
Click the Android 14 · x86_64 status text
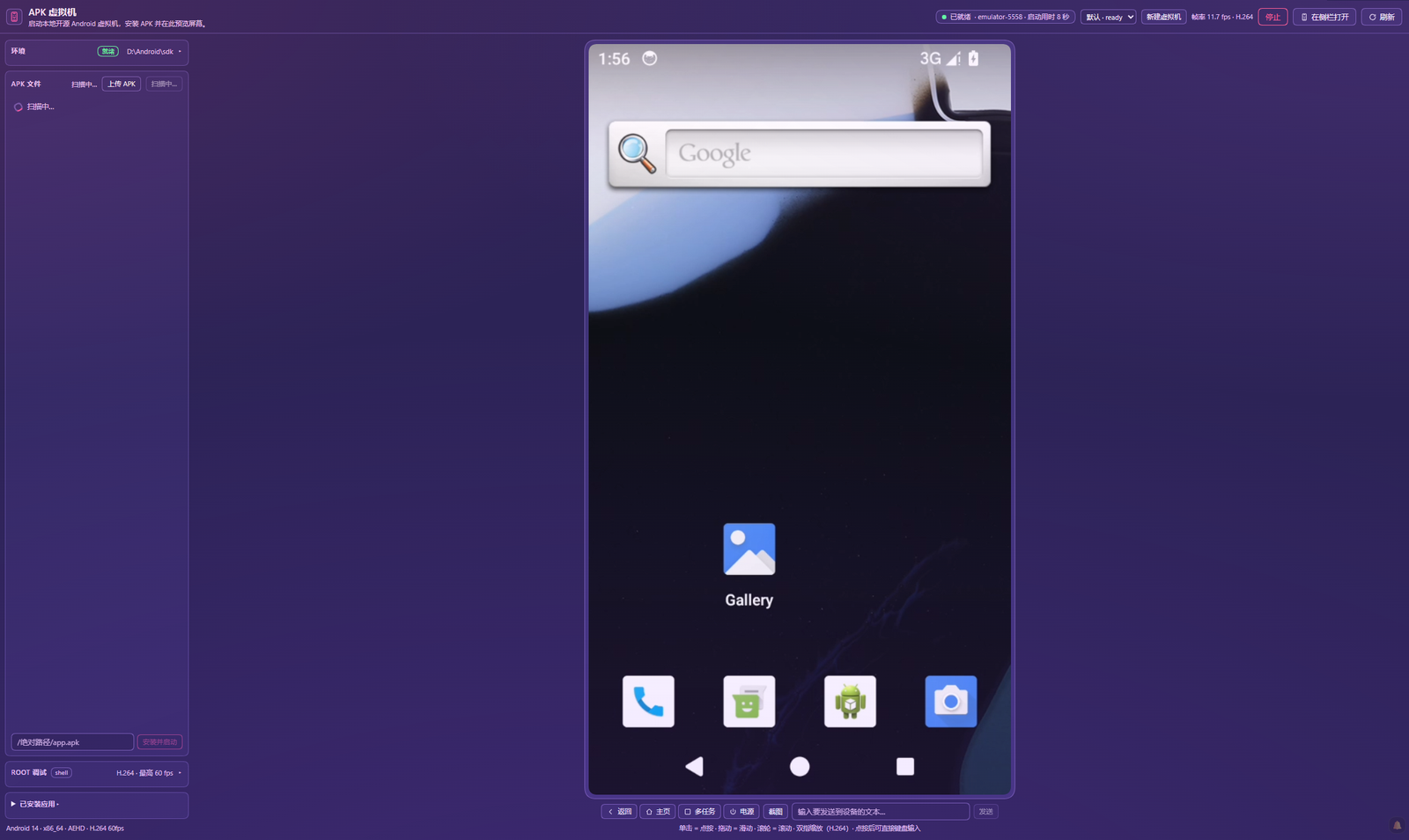65,829
